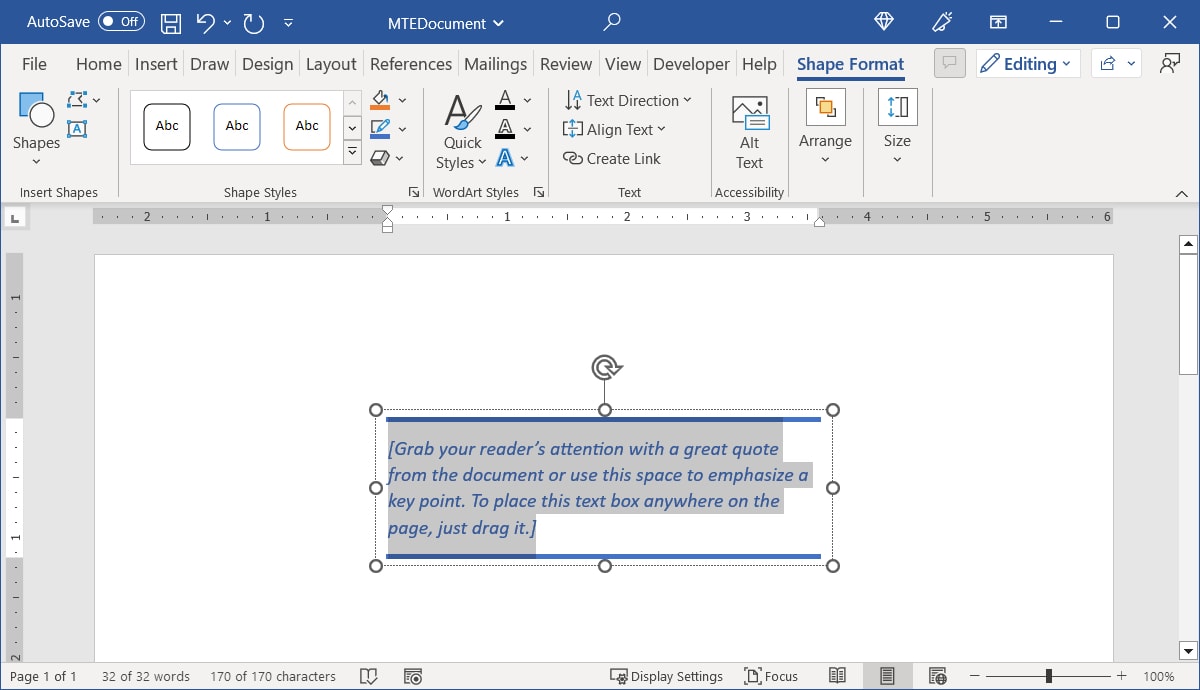This screenshot has height=690, width=1200.
Task: Enable Focus mode from the status bar
Action: [772, 676]
